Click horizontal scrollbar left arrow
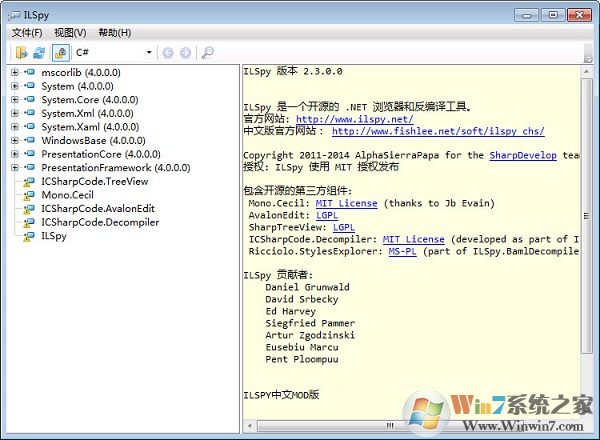The width and height of the screenshot is (600, 440). tap(249, 425)
